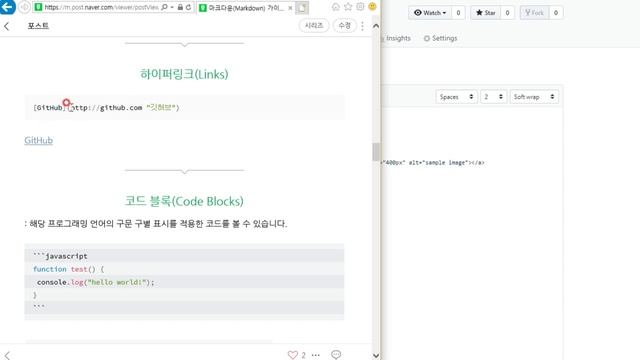Like the post with the heart icon

292,355
